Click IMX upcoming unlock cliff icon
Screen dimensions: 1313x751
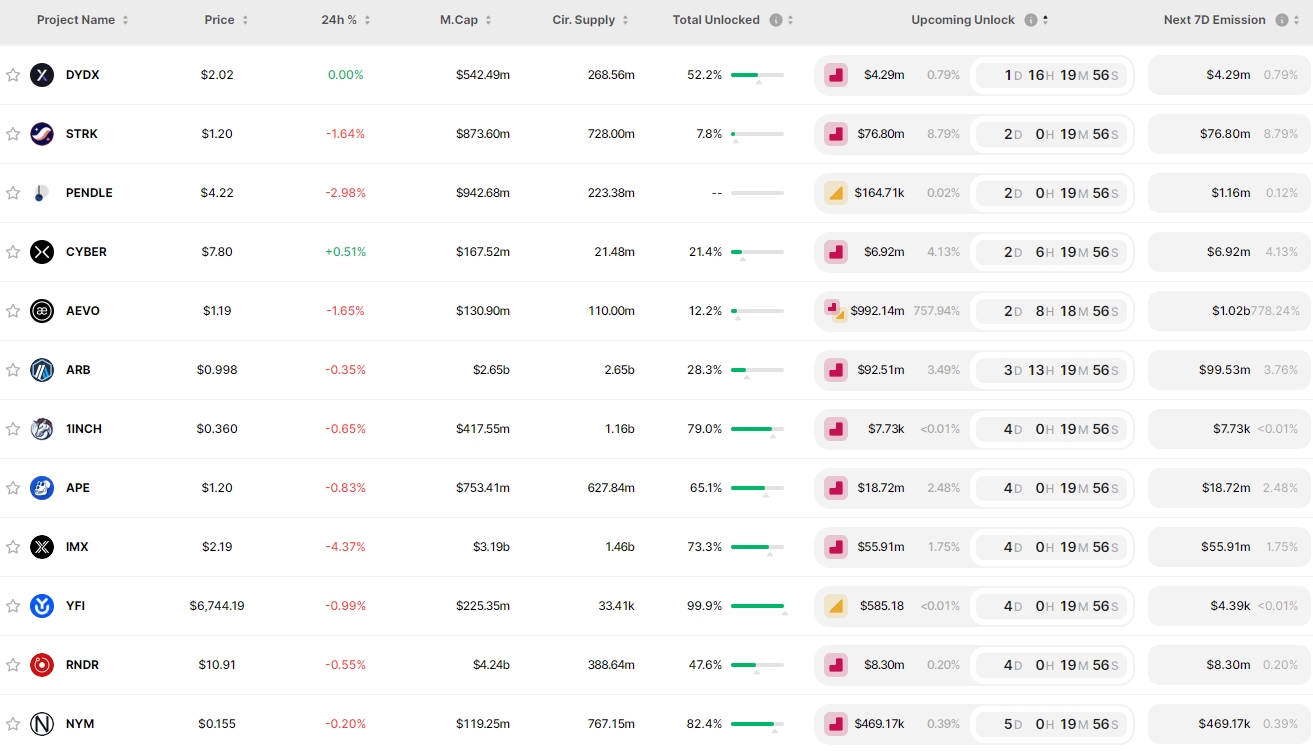point(836,547)
